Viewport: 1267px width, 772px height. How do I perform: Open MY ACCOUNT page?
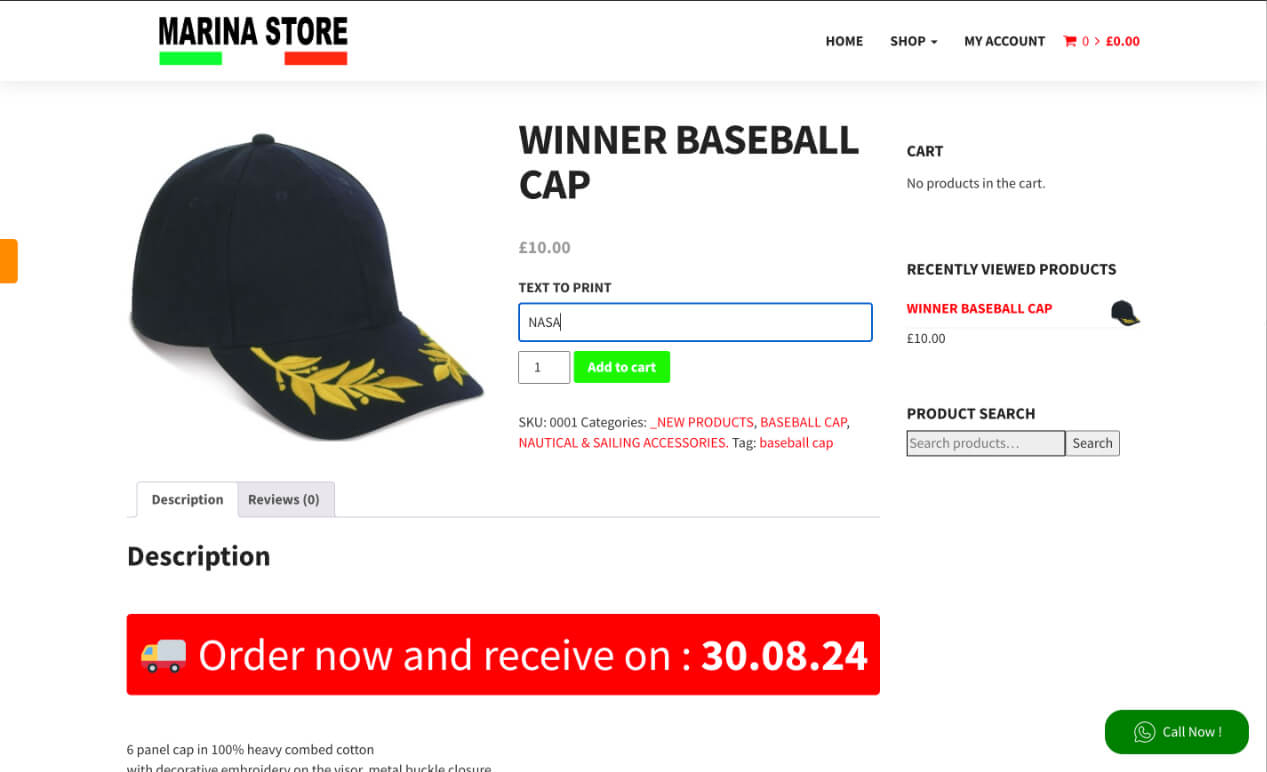coord(1004,41)
